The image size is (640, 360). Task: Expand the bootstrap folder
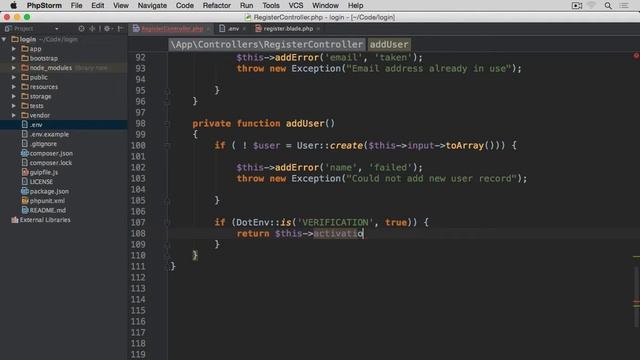pos(14,58)
